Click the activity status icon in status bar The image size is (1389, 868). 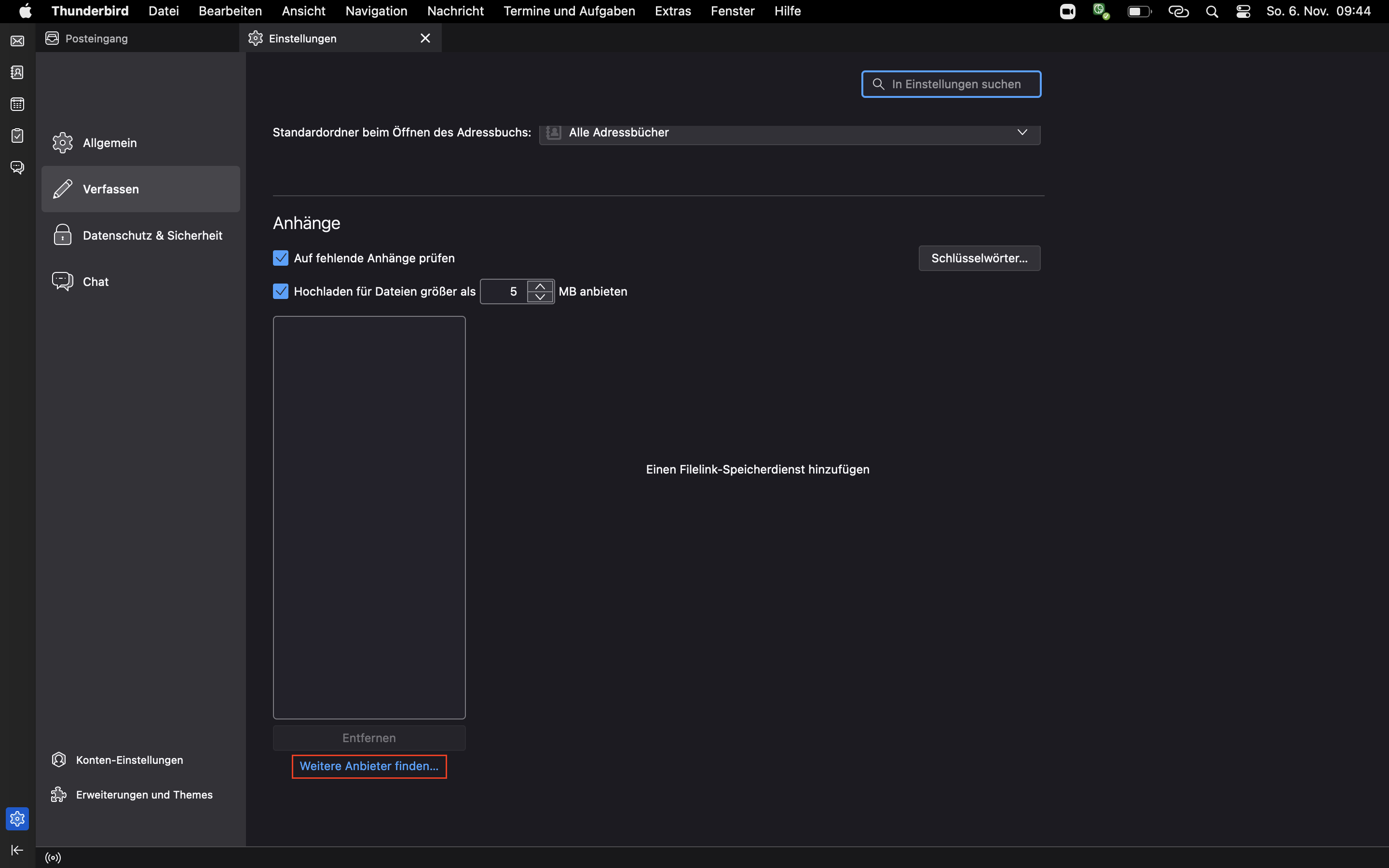tap(53, 858)
